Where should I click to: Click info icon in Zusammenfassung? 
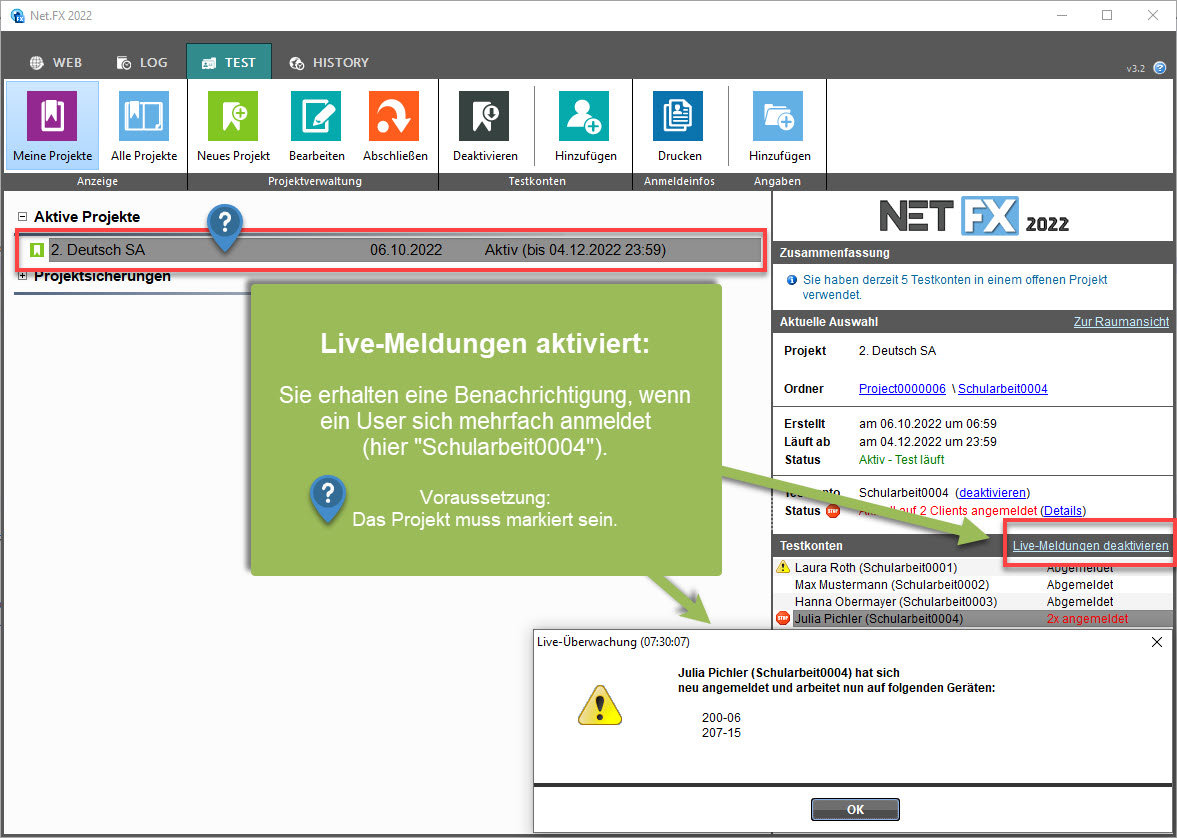(x=791, y=280)
